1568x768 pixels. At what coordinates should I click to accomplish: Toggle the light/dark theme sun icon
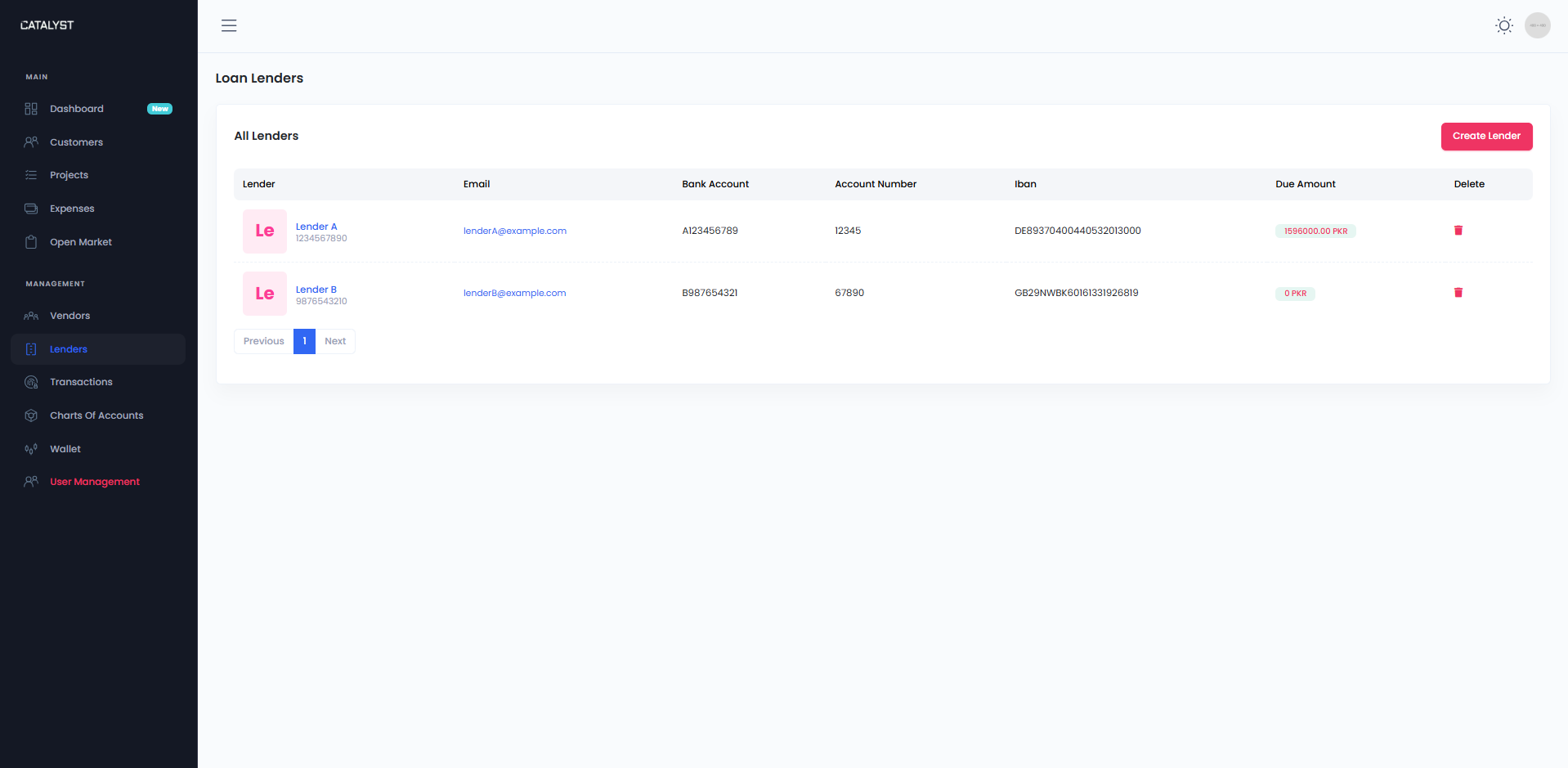(1503, 25)
